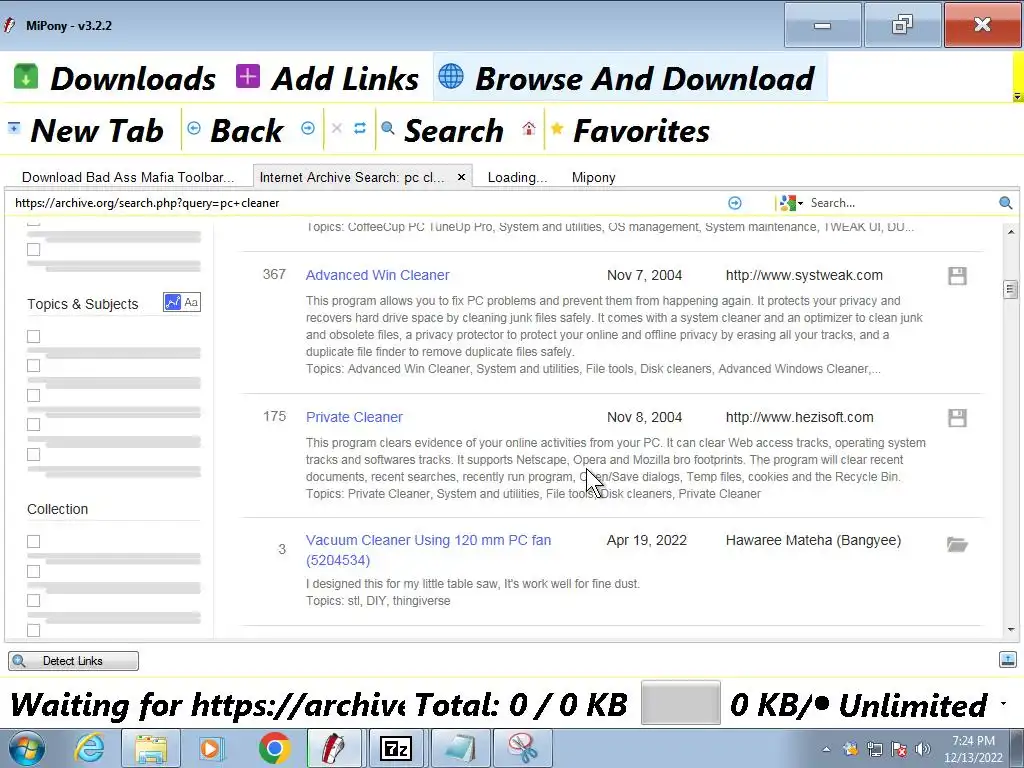Image resolution: width=1024 pixels, height=768 pixels.
Task: Open the Advanced Win Cleaner result
Action: click(377, 275)
